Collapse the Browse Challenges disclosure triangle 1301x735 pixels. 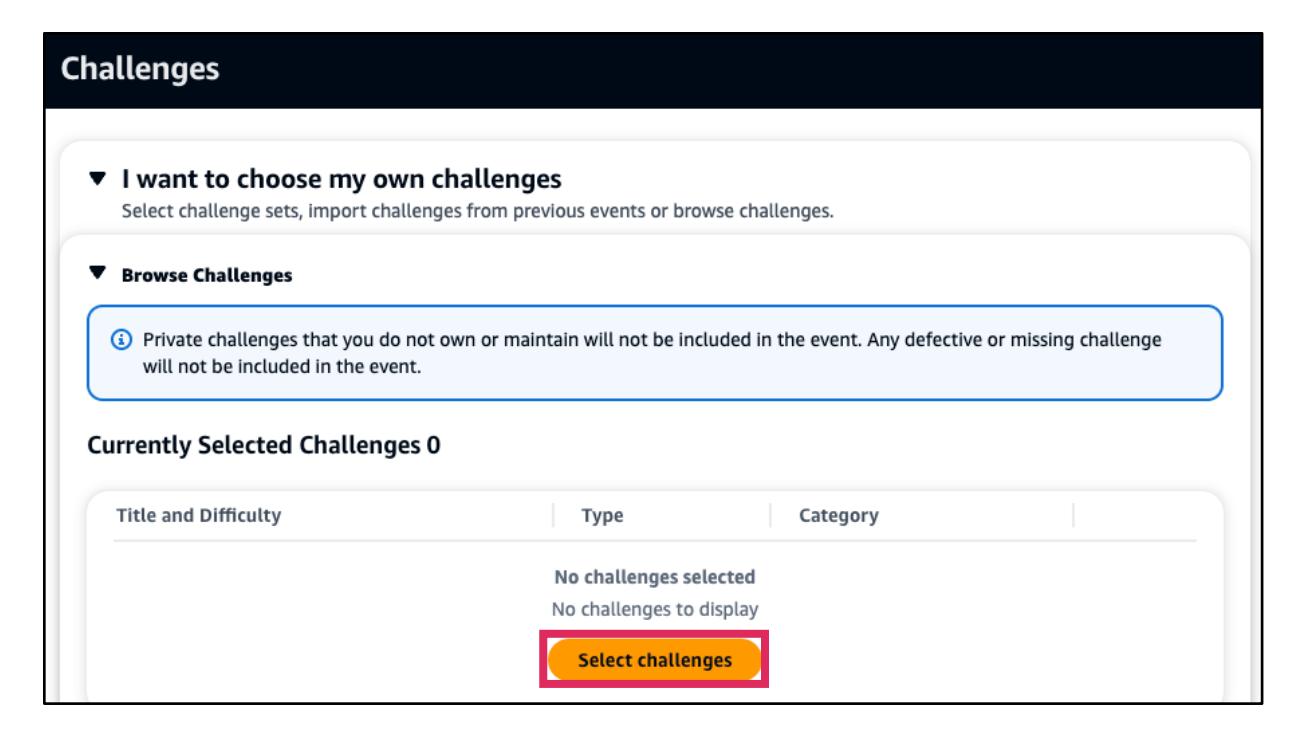tap(97, 274)
